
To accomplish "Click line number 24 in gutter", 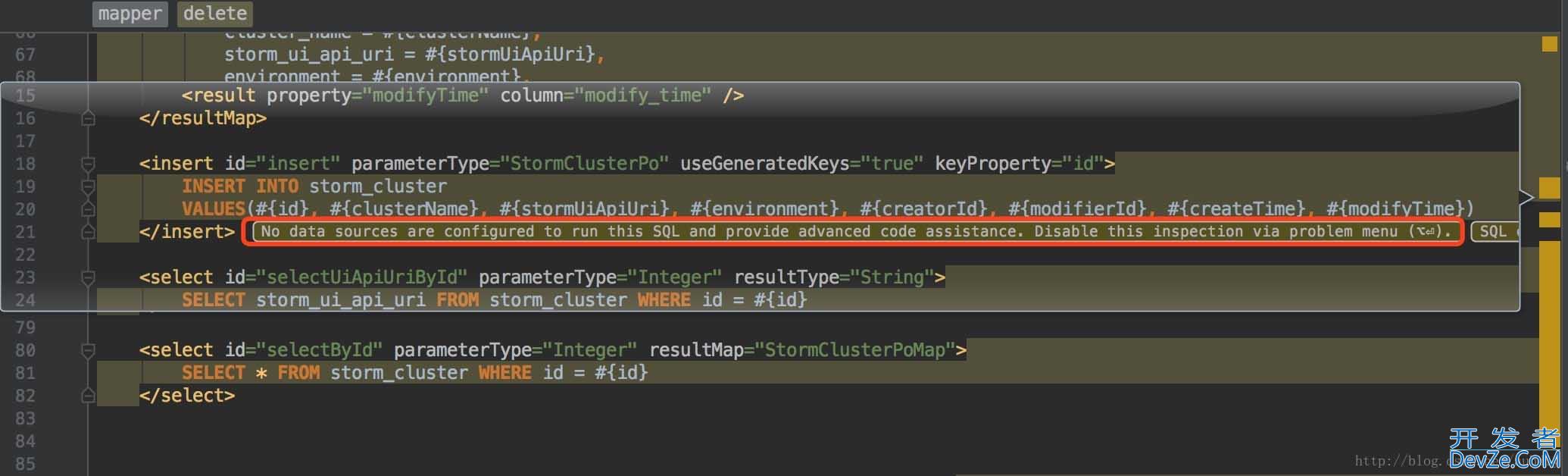I will pos(25,300).
